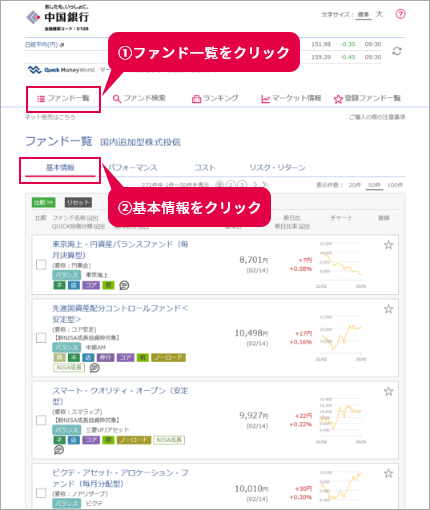The image size is (430, 510).
Task: Refresh market data with reload icon
Action: click(x=397, y=51)
